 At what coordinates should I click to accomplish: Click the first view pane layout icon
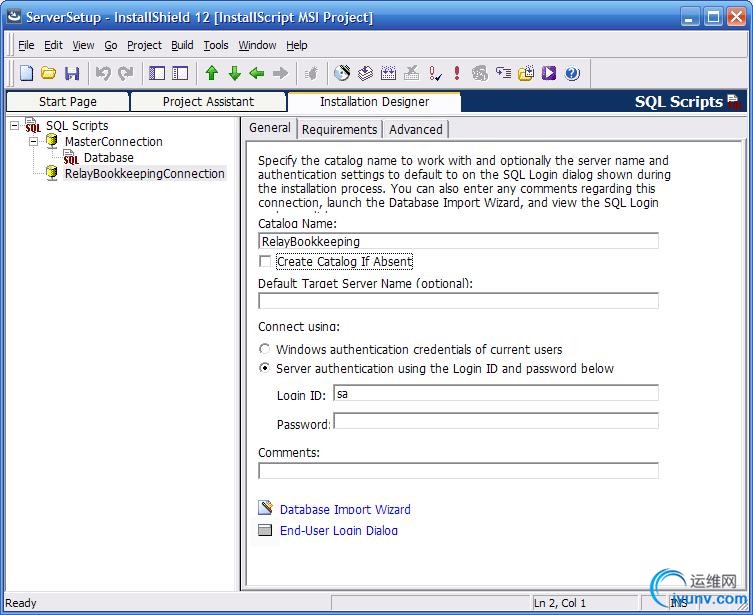tap(157, 73)
